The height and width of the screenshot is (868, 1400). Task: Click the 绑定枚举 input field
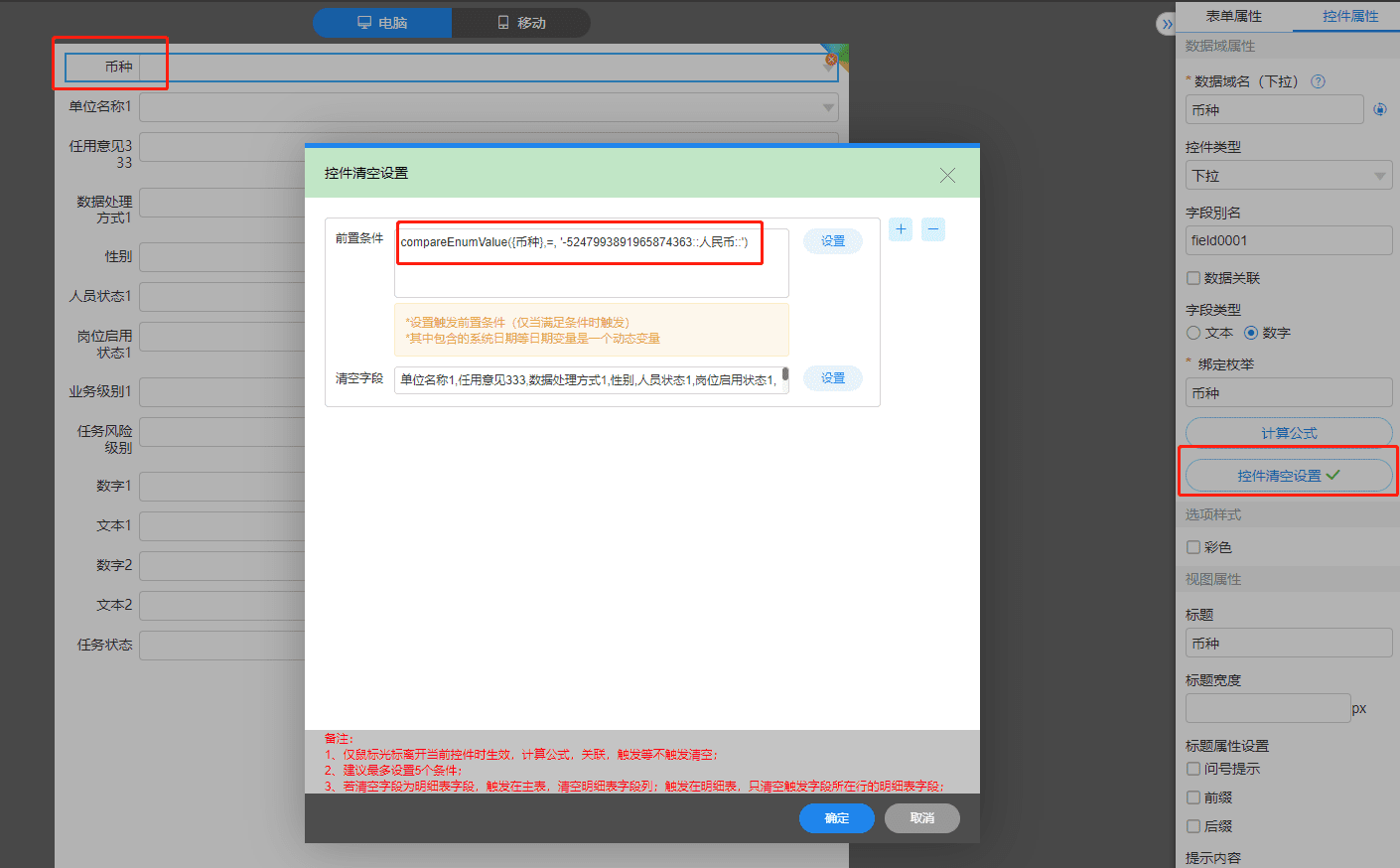1289,392
